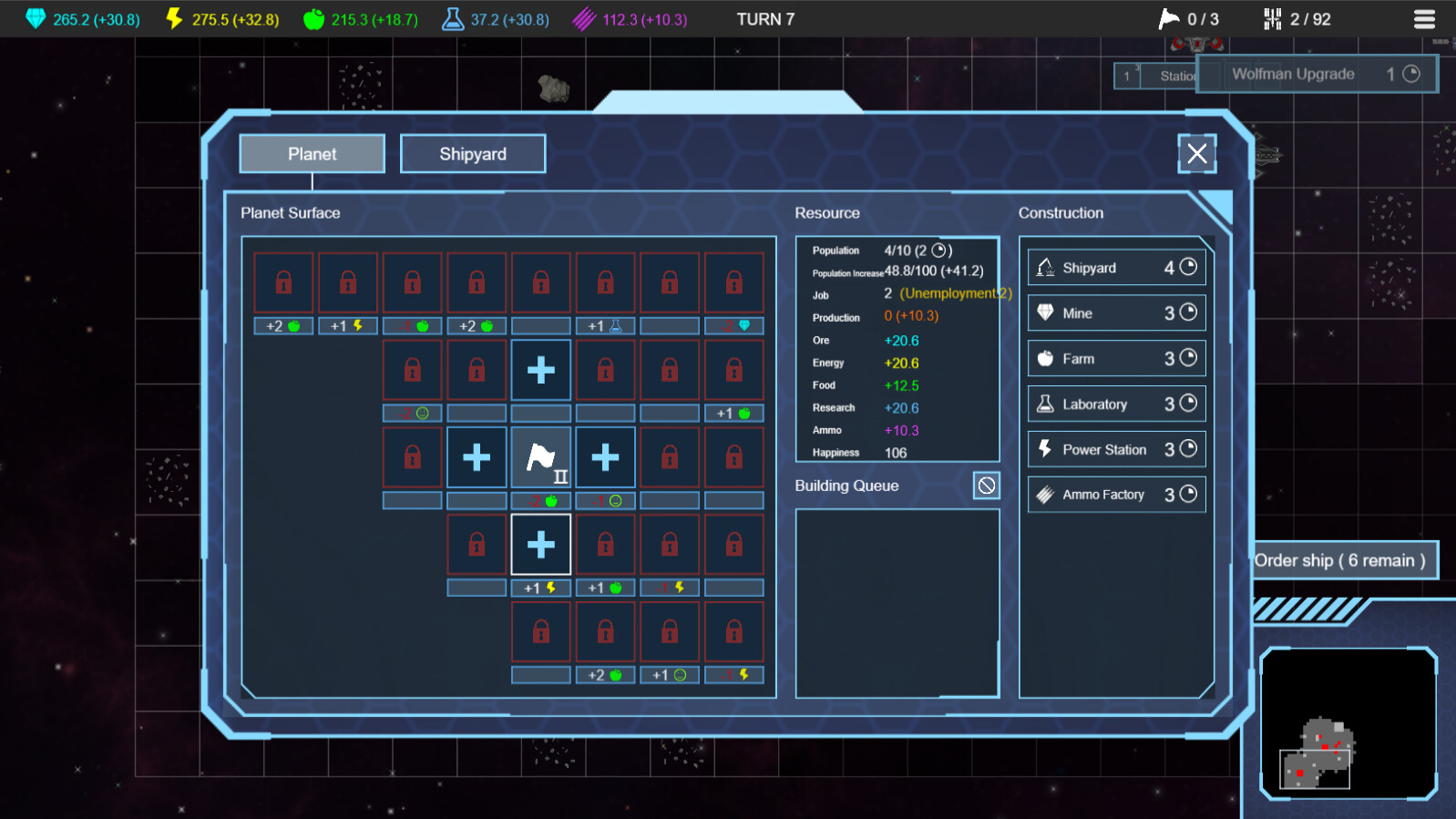Click the Ammo +10.3 value
1456x819 pixels.
coord(901,430)
